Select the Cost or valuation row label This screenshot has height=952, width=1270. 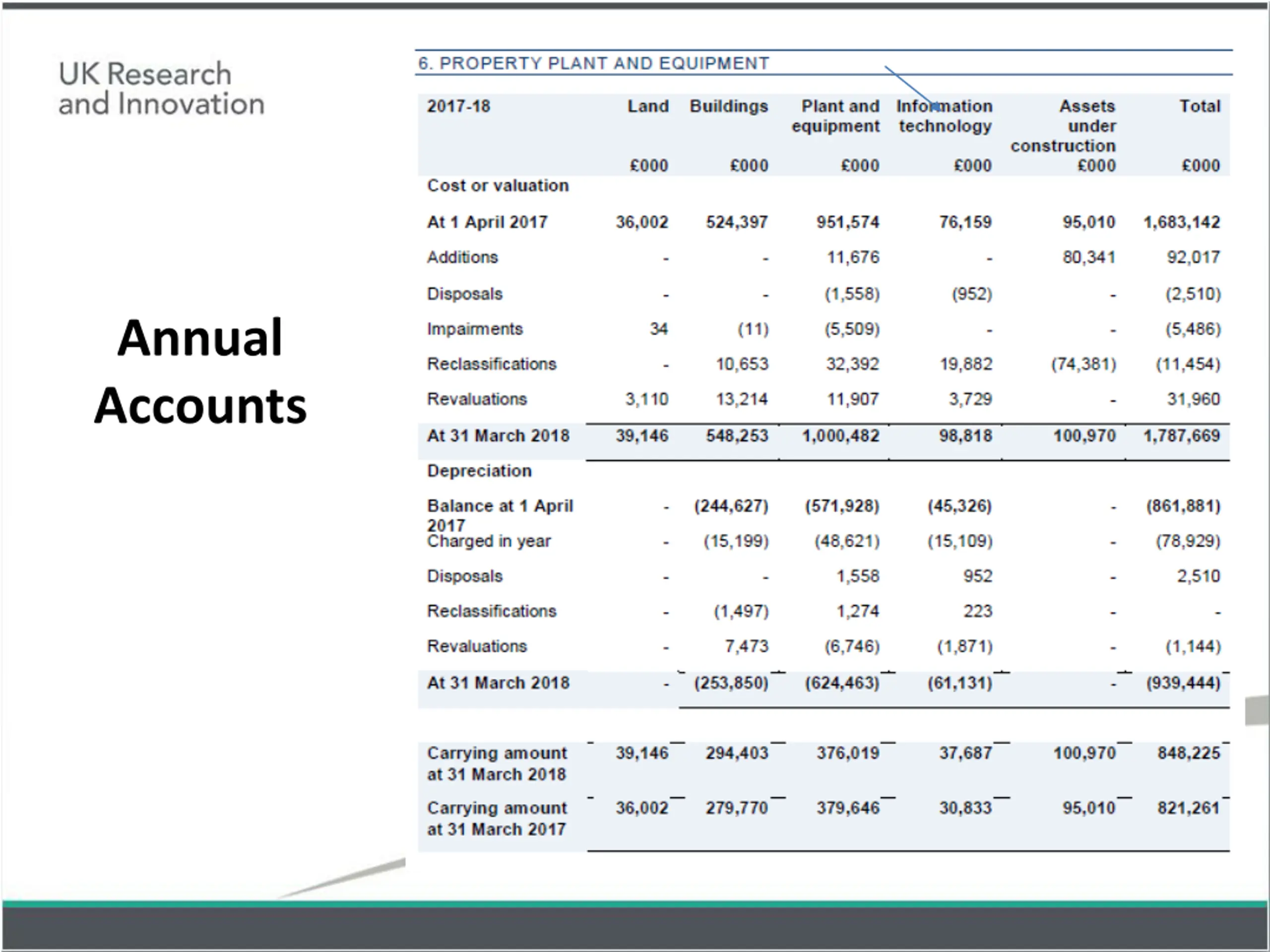pyautogui.click(x=498, y=186)
